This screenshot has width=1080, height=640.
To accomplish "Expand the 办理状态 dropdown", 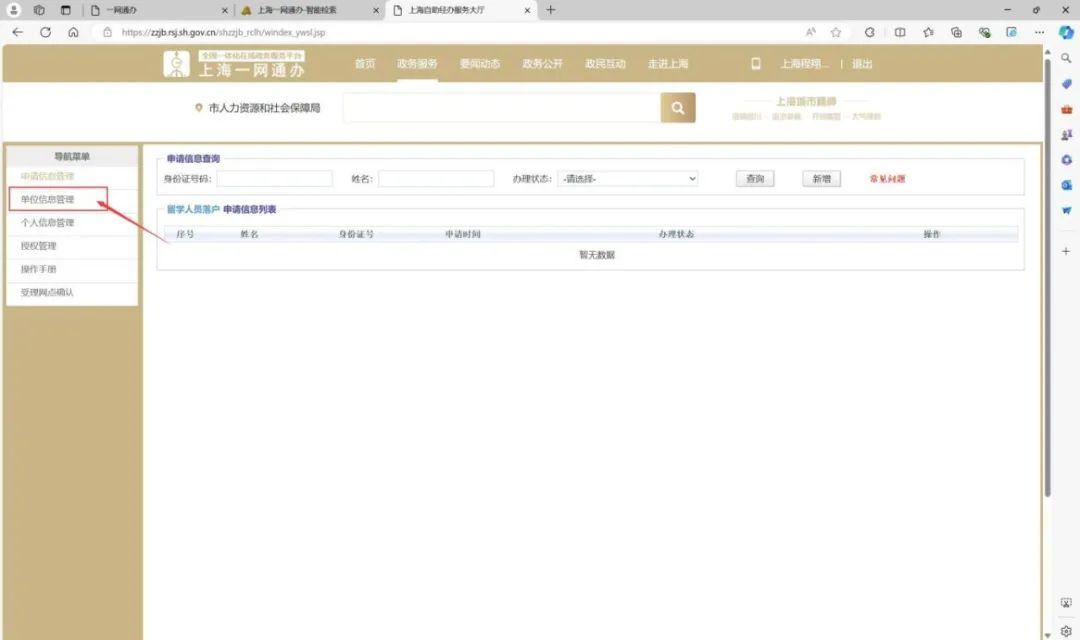I will tap(628, 179).
